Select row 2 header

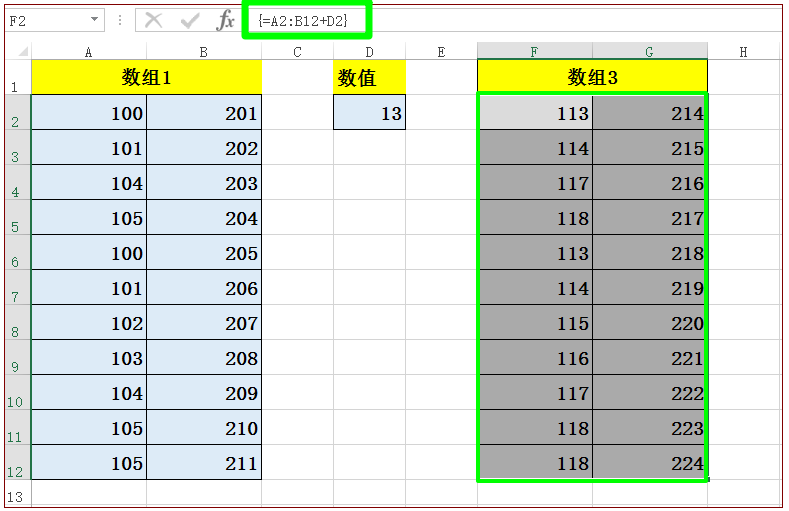click(x=18, y=112)
